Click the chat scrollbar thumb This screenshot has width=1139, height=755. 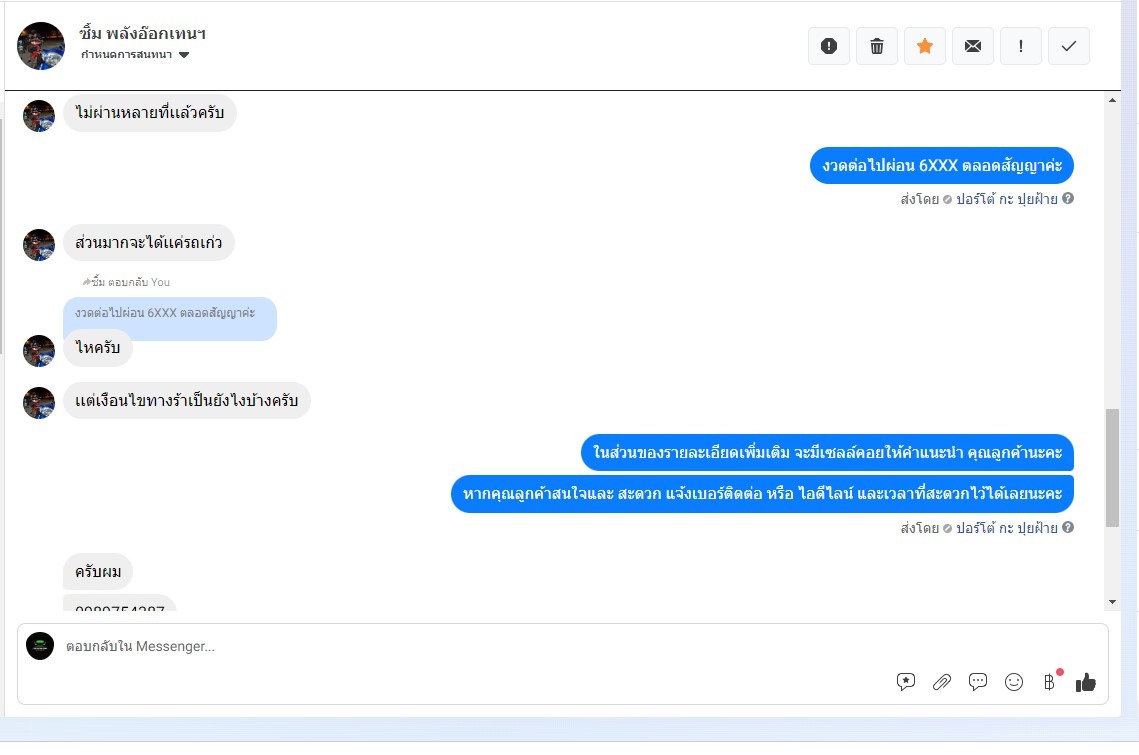point(1112,468)
